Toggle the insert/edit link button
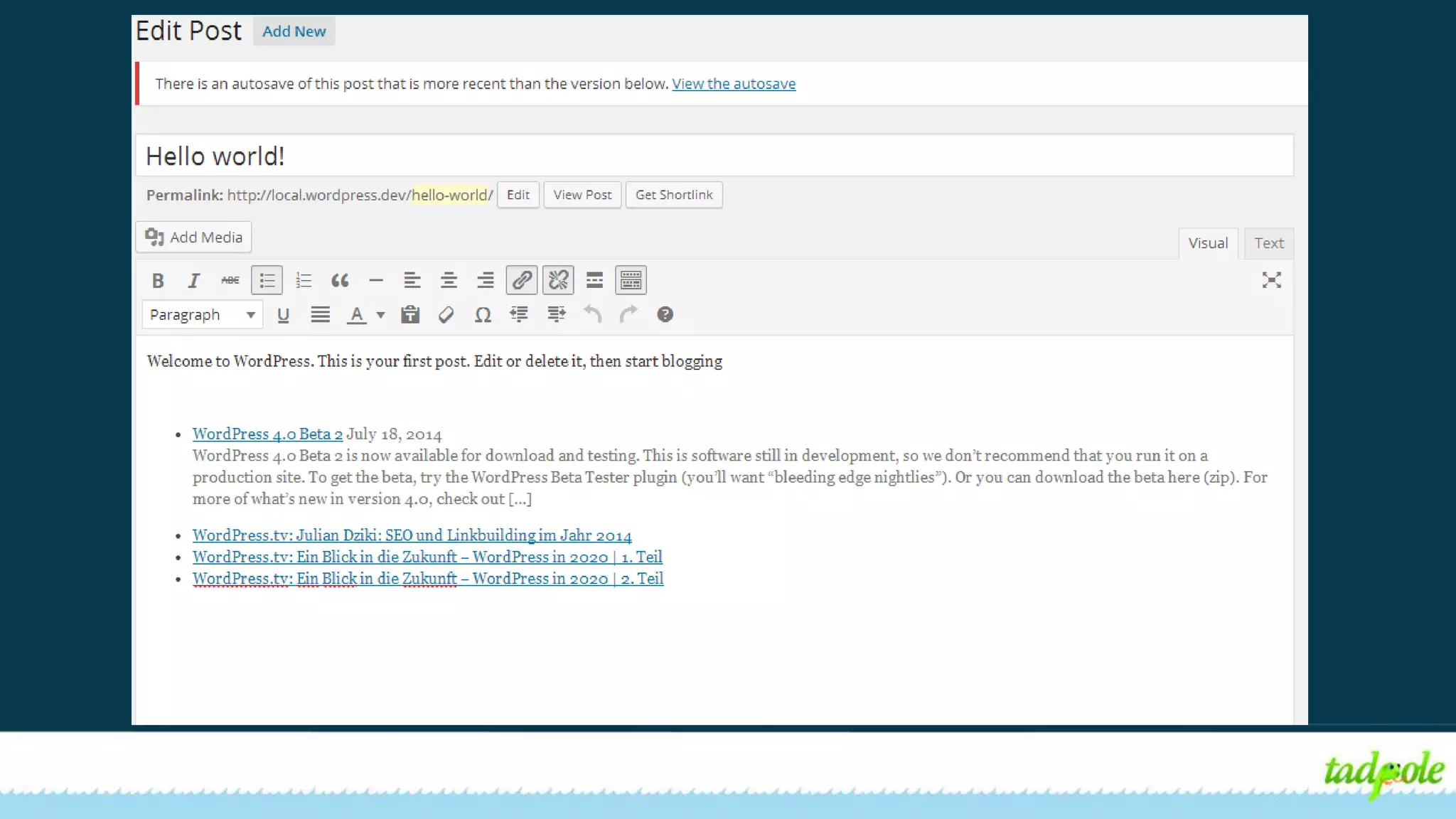This screenshot has width=1456, height=819. (x=522, y=280)
